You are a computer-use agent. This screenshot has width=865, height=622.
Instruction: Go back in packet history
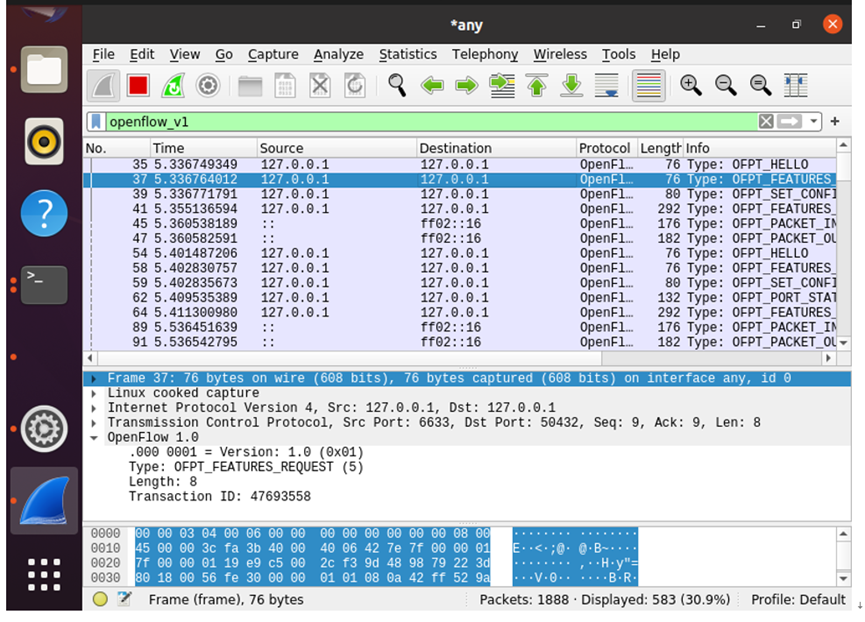tap(432, 85)
